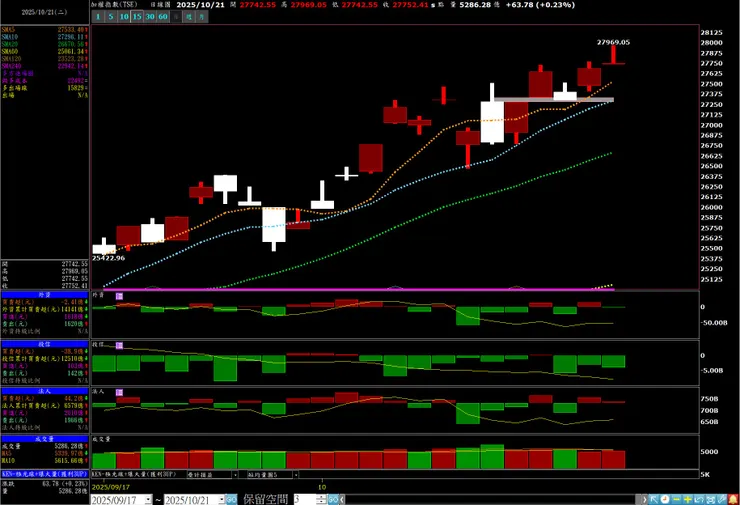Click the 多出場線 15829 row
The width and height of the screenshot is (740, 505).
(44, 88)
